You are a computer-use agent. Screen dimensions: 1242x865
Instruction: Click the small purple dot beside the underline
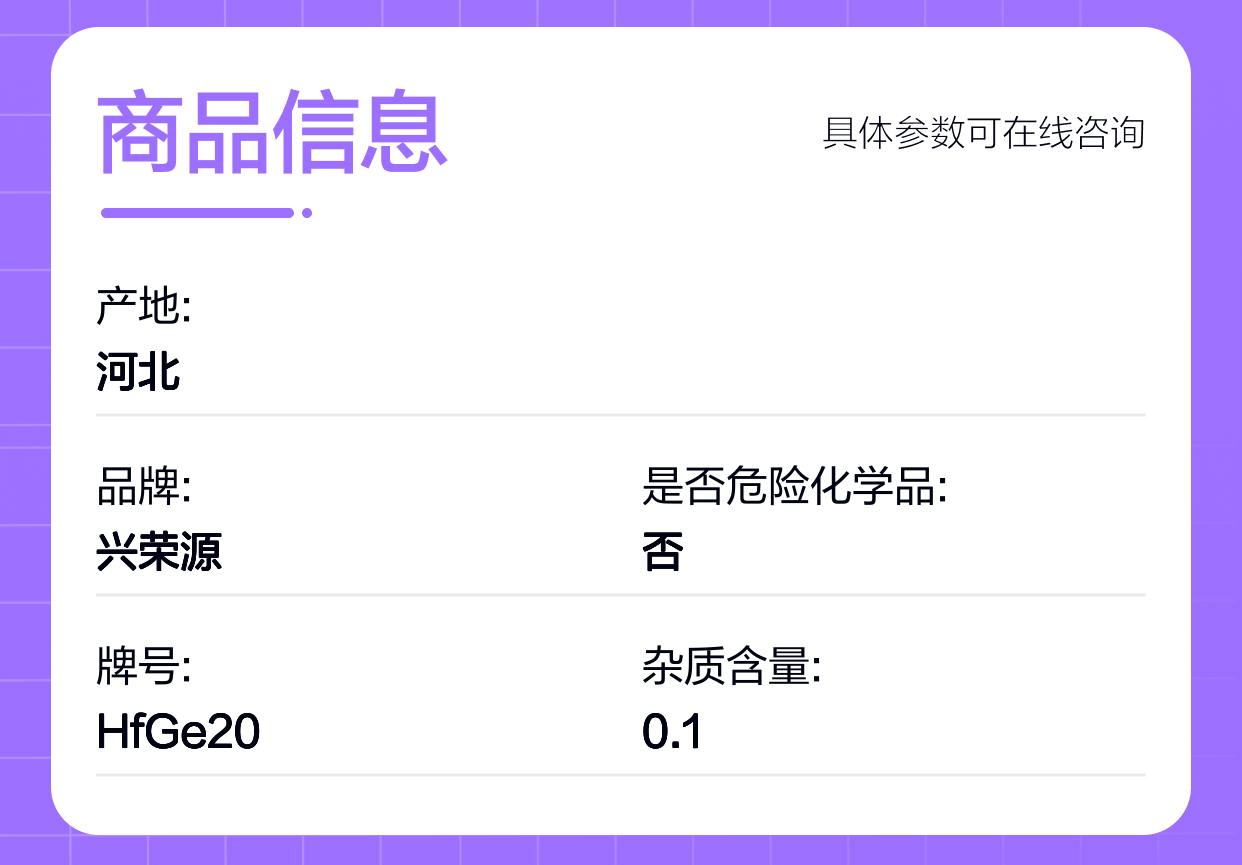click(x=307, y=212)
